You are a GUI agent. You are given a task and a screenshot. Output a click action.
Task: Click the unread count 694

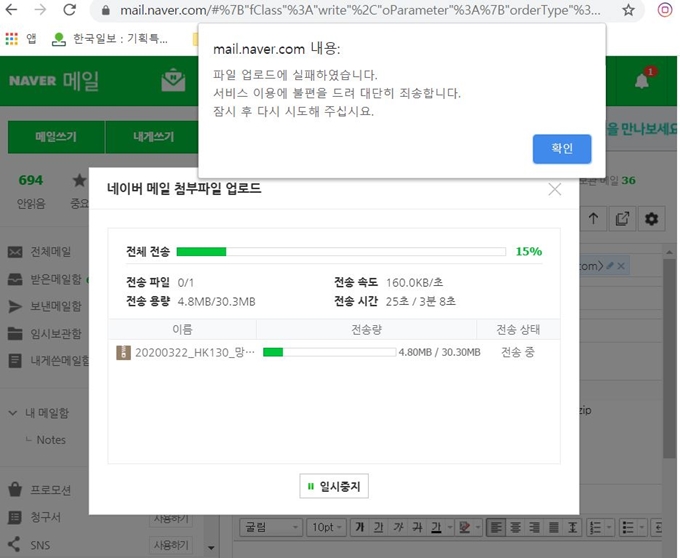coord(31,180)
